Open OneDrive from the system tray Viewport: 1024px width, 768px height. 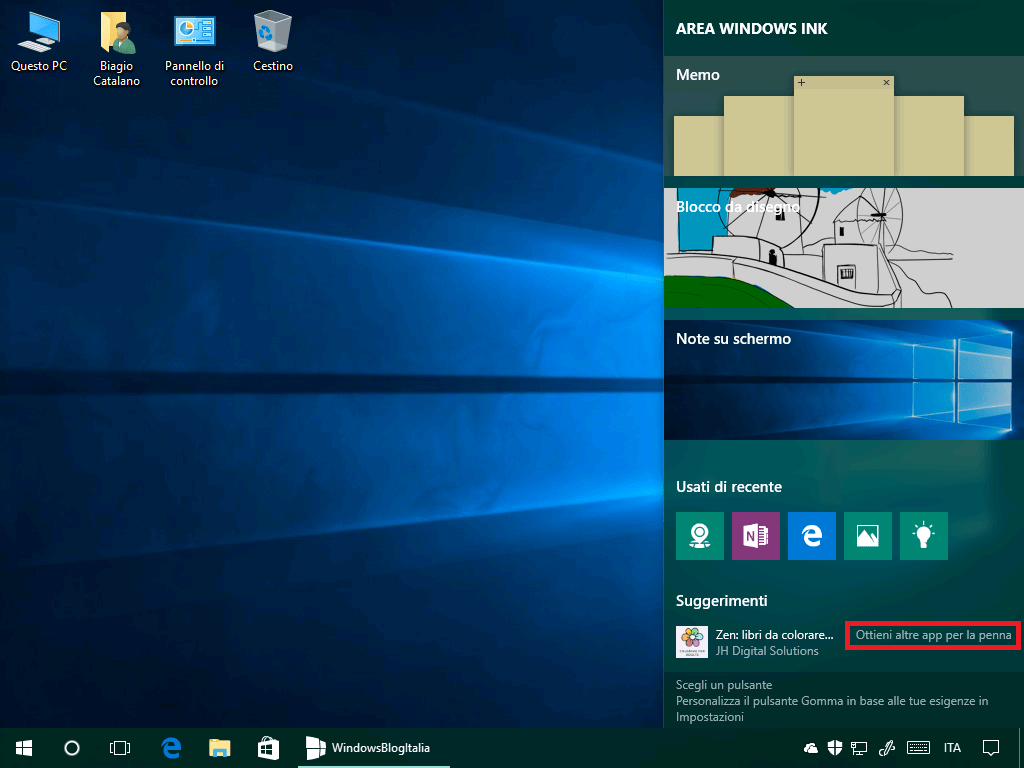coord(810,747)
